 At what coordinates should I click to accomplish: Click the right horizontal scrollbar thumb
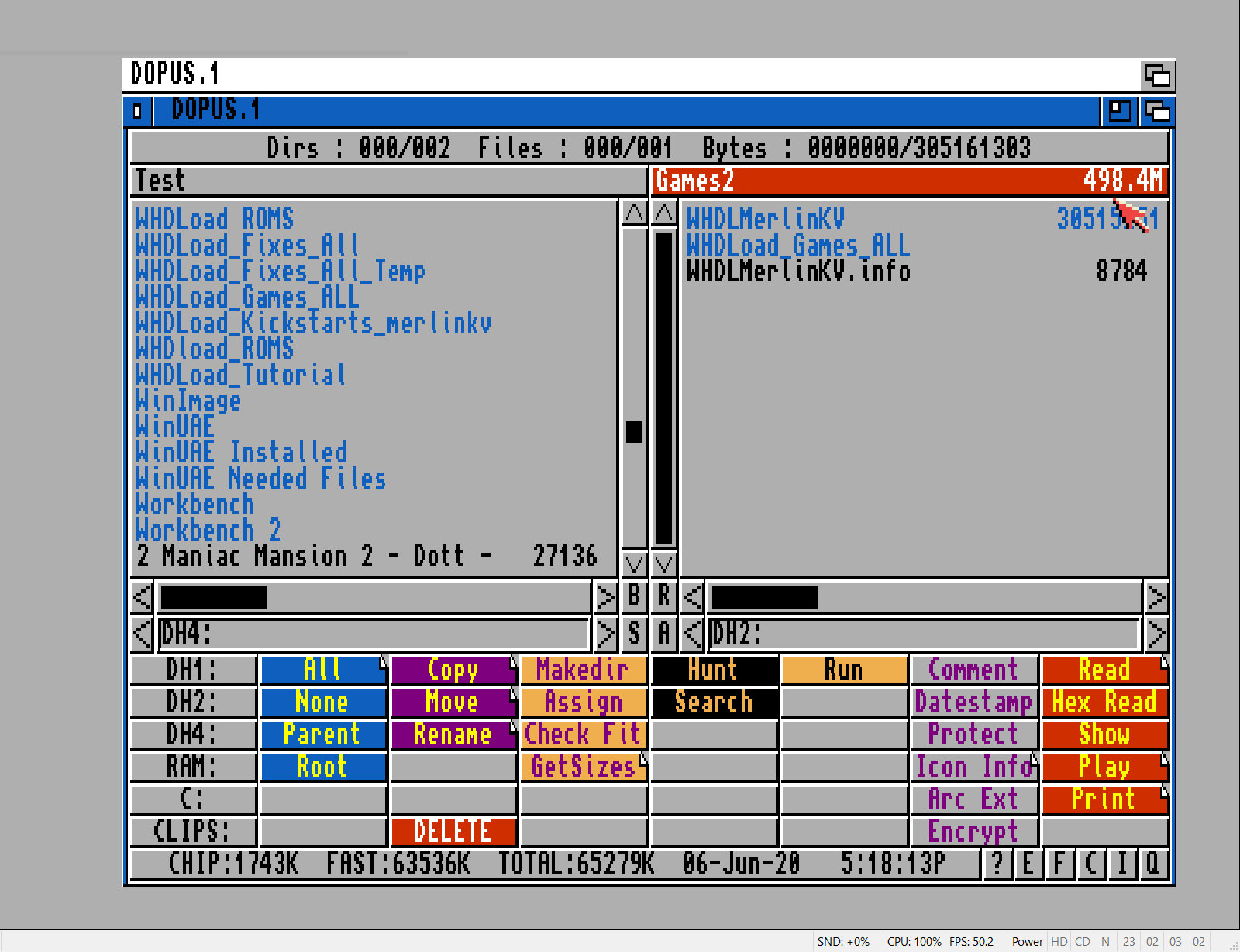pos(764,596)
